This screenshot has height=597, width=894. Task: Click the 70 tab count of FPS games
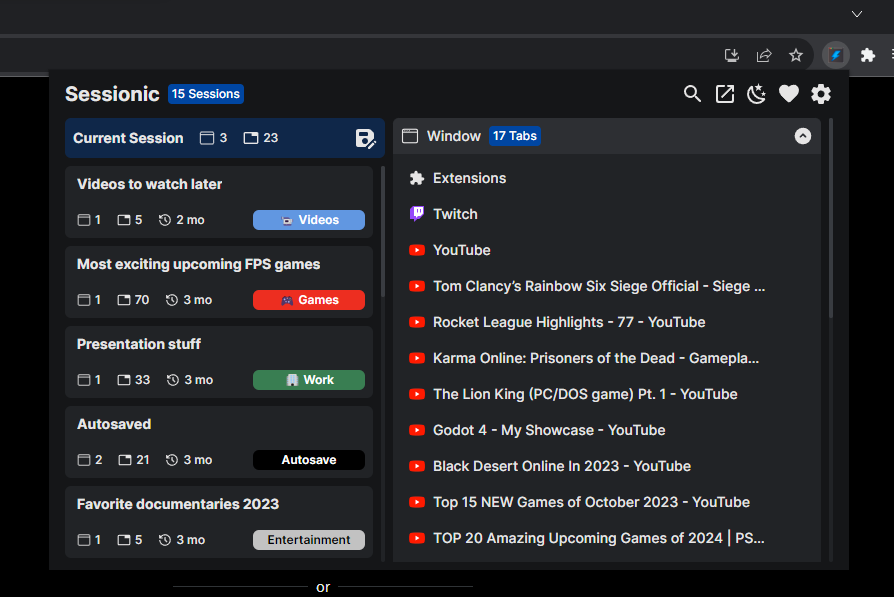(133, 300)
